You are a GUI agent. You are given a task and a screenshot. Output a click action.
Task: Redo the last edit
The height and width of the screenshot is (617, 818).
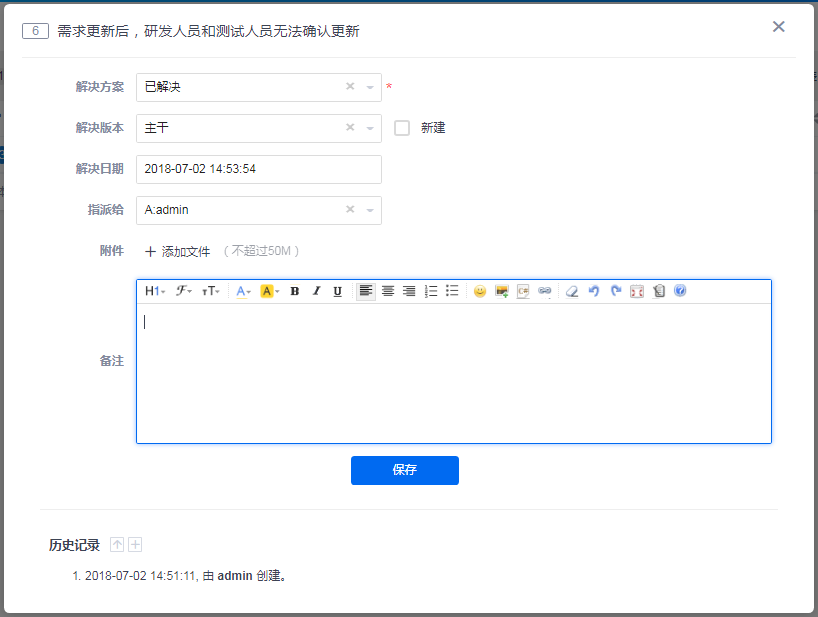[x=616, y=291]
